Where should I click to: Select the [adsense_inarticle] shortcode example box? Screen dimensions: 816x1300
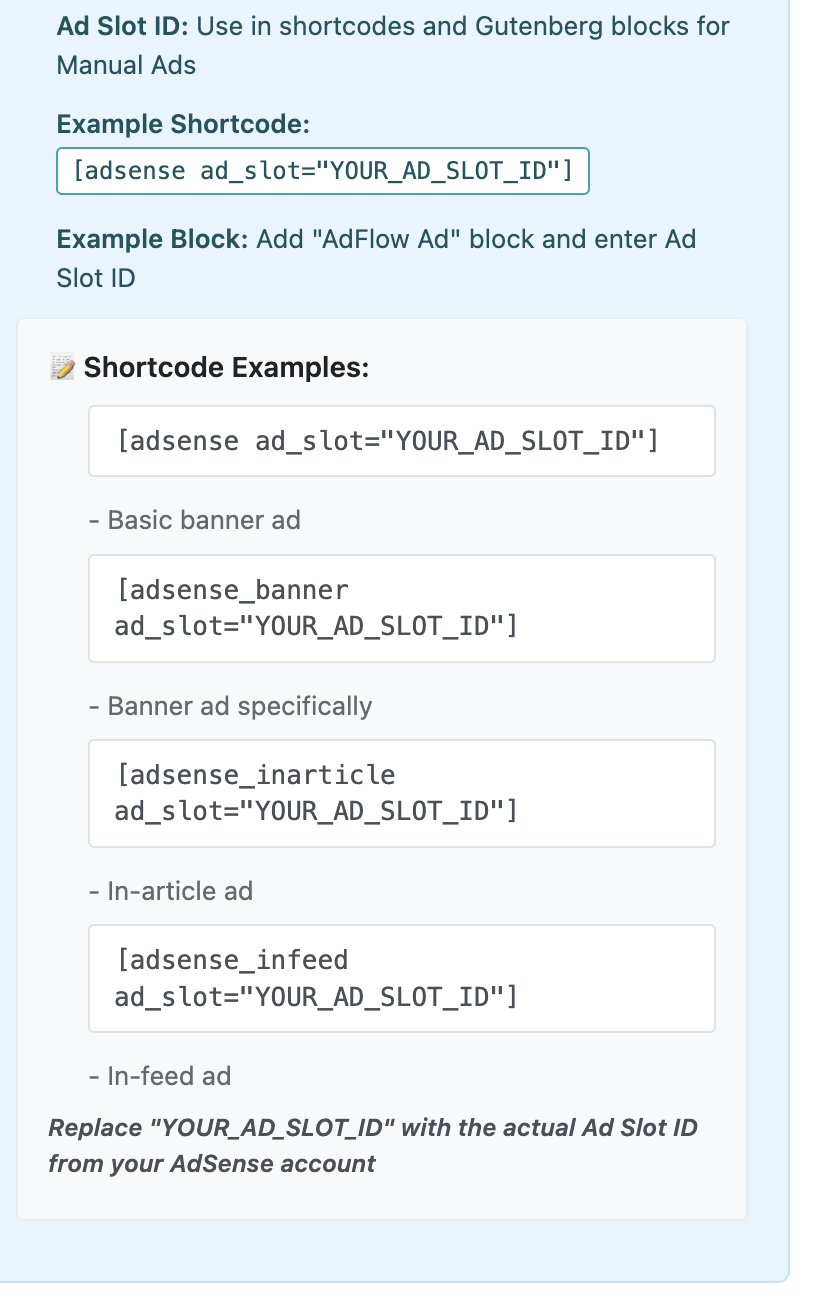point(402,793)
